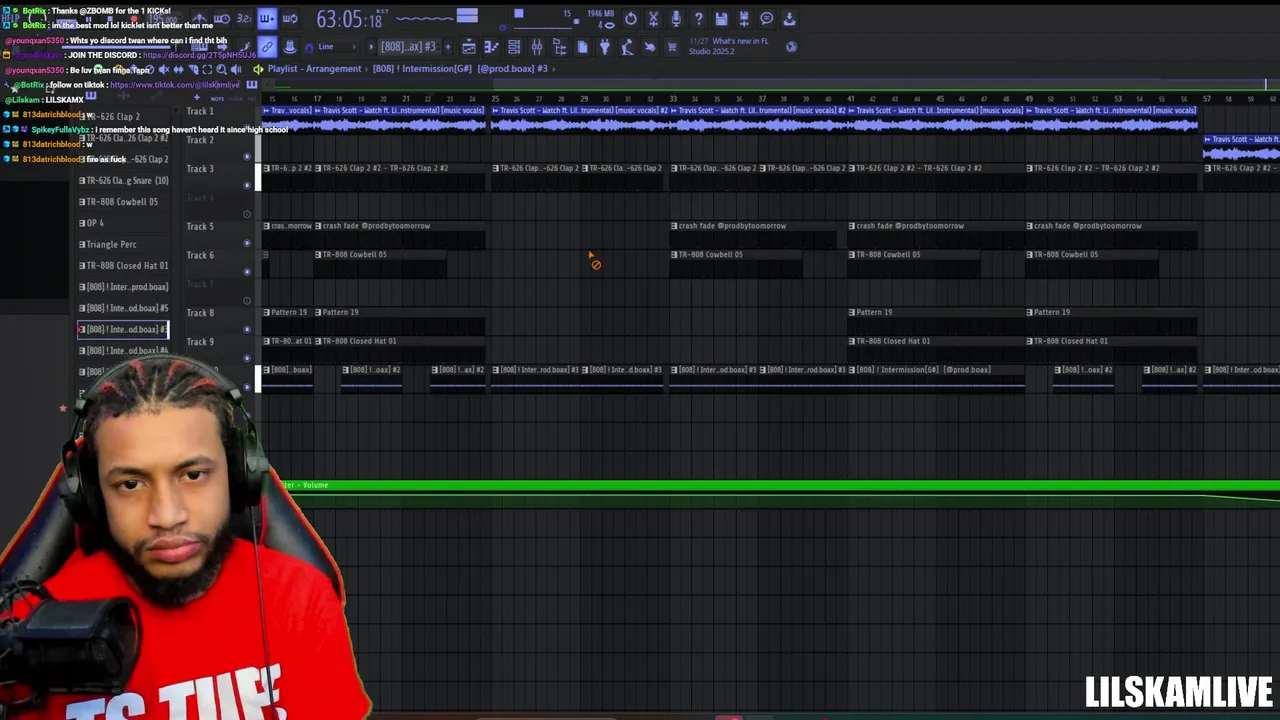This screenshot has width=1280, height=720.
Task: Open playlist options play-arrow menu
Action: pos(258,69)
